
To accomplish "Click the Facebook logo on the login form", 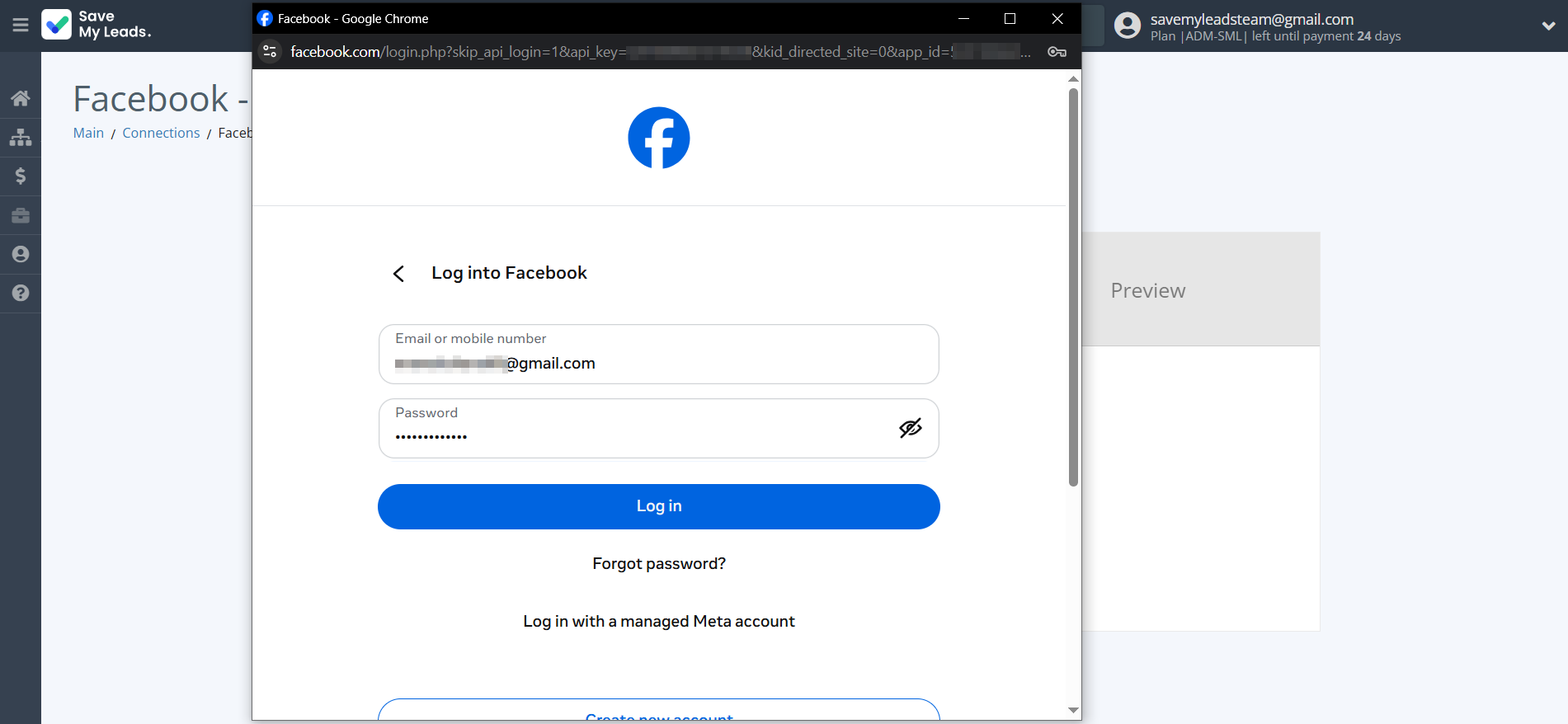I will pos(659,138).
